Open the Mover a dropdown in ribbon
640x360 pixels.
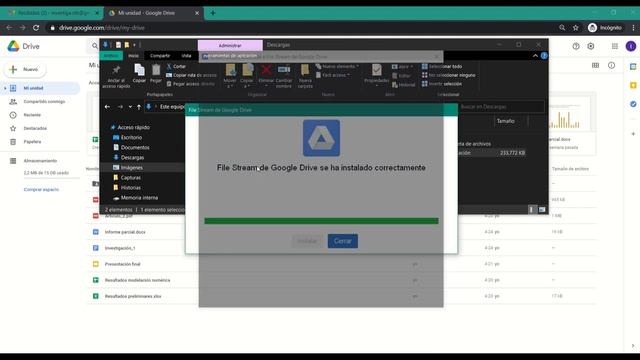(x=230, y=77)
